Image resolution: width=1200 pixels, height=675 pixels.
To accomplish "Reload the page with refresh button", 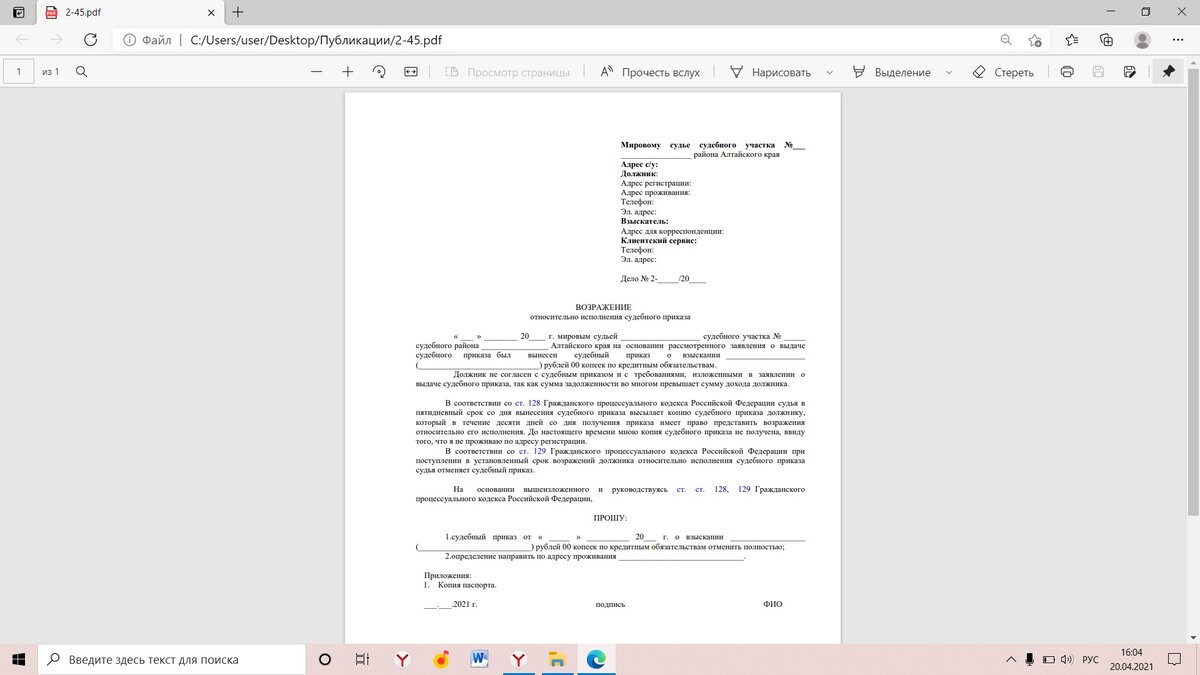I will coord(91,40).
